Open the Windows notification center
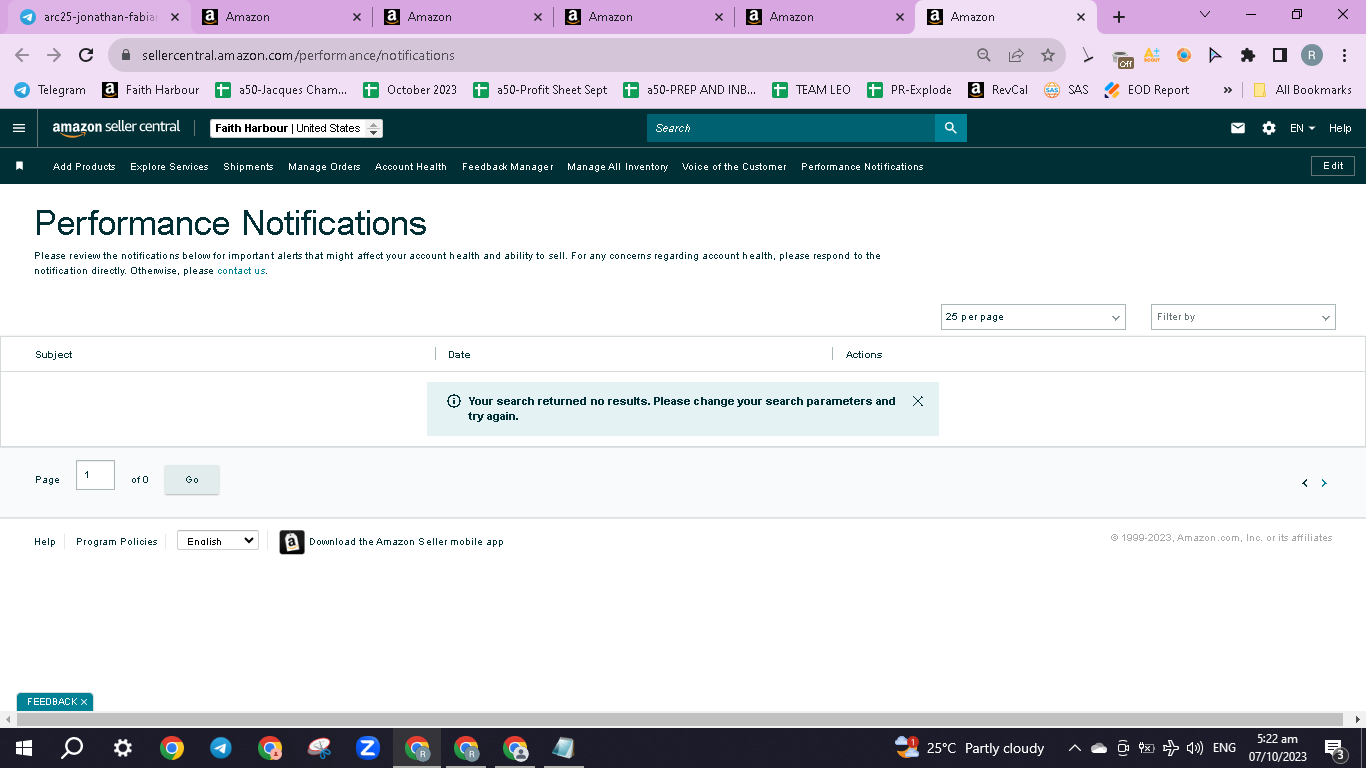The height and width of the screenshot is (768, 1366). (1334, 748)
